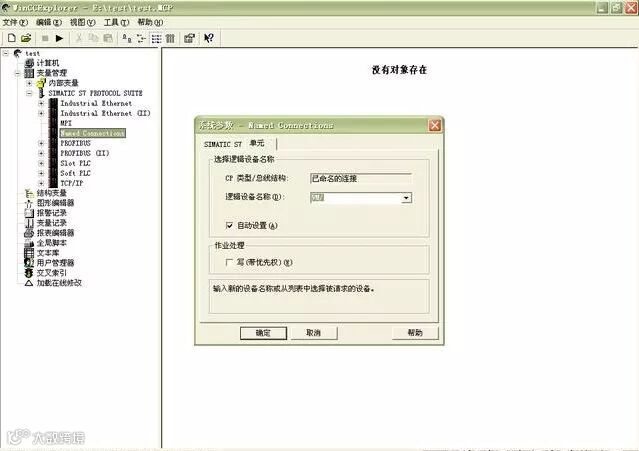Expand the Soft PLC node
Viewport: 639px width, 451px height.
point(41,173)
